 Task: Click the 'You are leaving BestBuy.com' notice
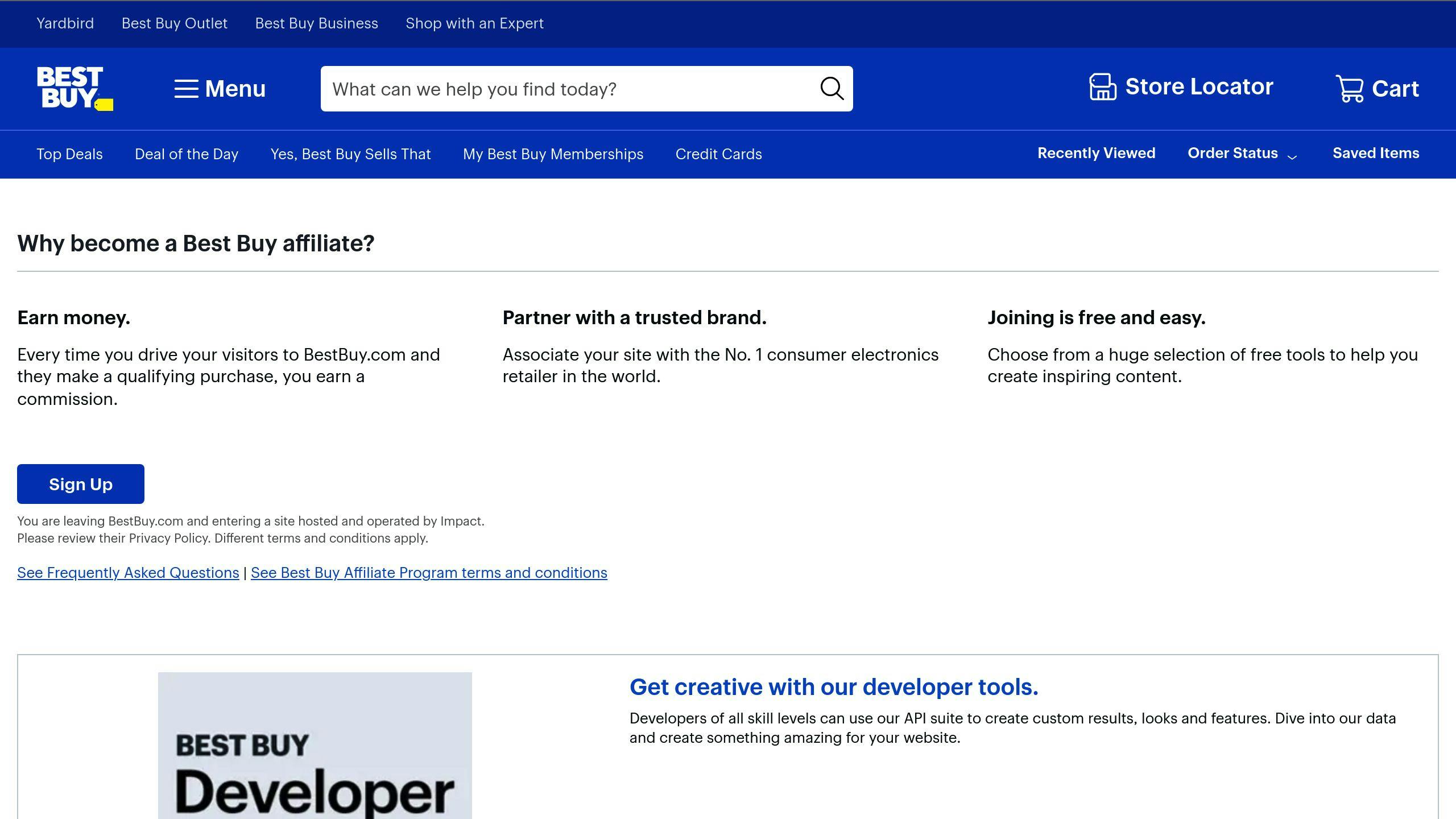point(251,530)
